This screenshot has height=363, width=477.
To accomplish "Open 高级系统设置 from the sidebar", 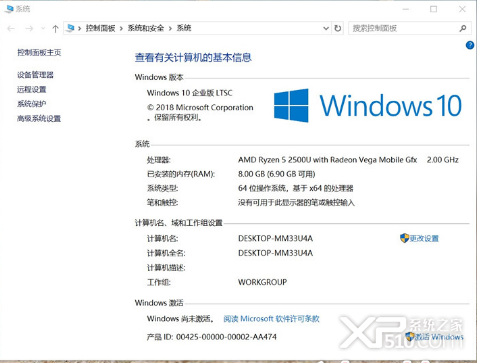I will 39,118.
